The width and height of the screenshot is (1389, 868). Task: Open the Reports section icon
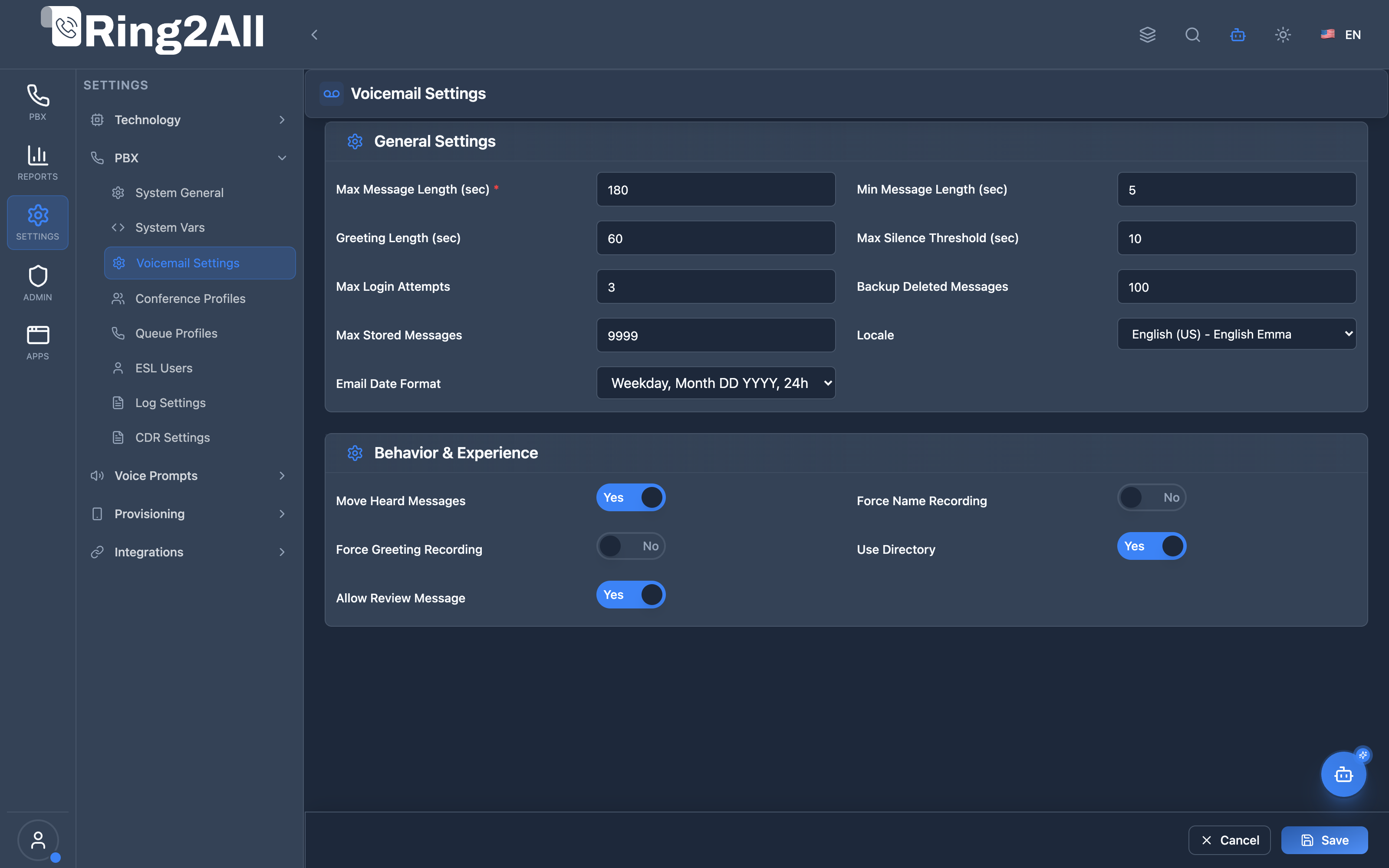tap(38, 163)
